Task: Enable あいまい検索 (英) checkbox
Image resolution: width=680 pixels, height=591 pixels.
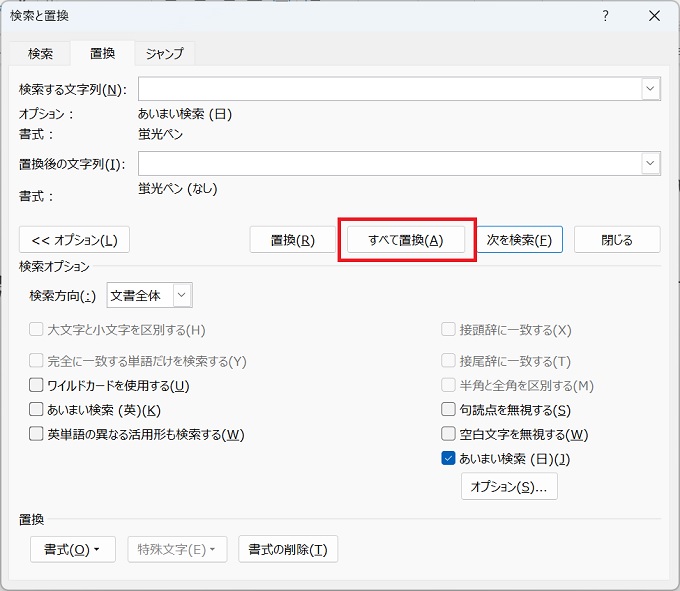Action: tap(36, 409)
